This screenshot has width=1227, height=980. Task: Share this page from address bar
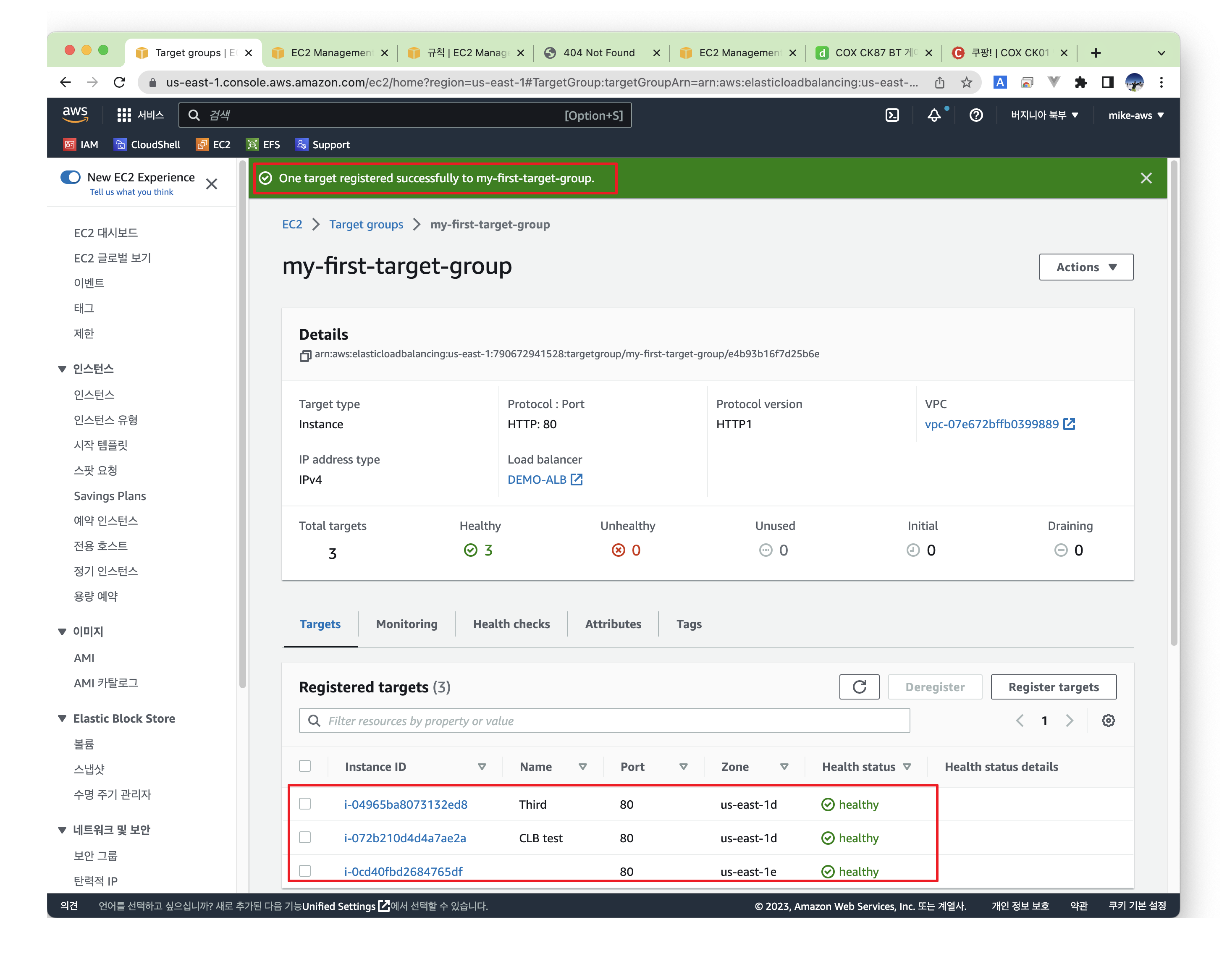pos(939,83)
